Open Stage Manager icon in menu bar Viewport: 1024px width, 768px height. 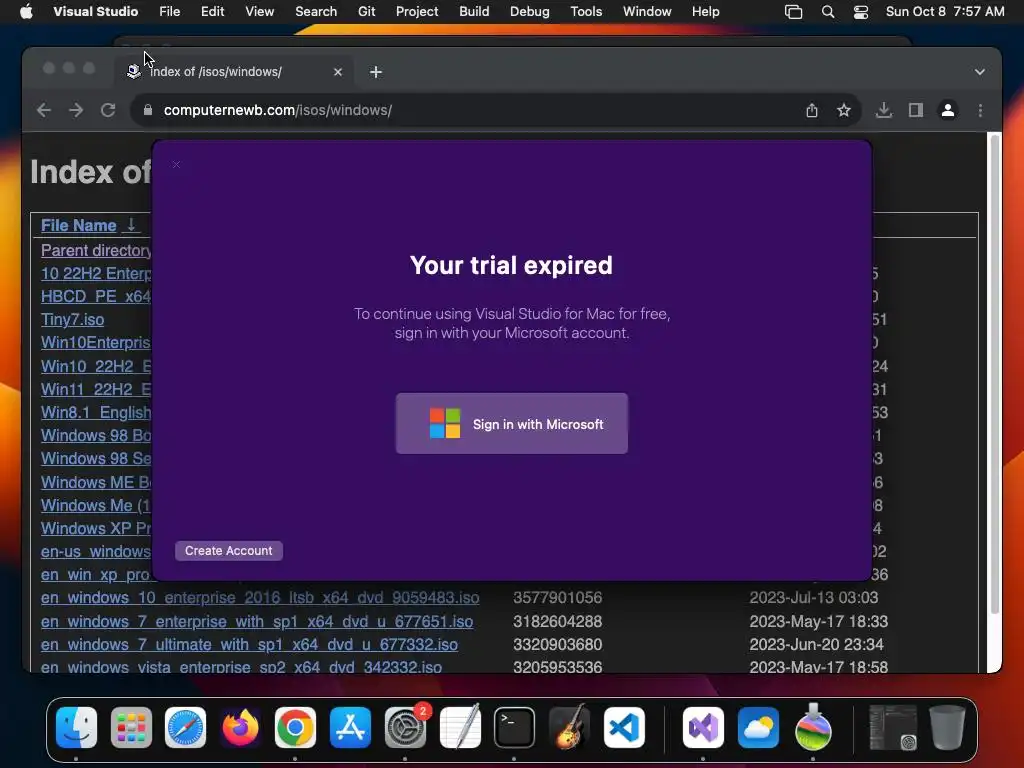[793, 12]
